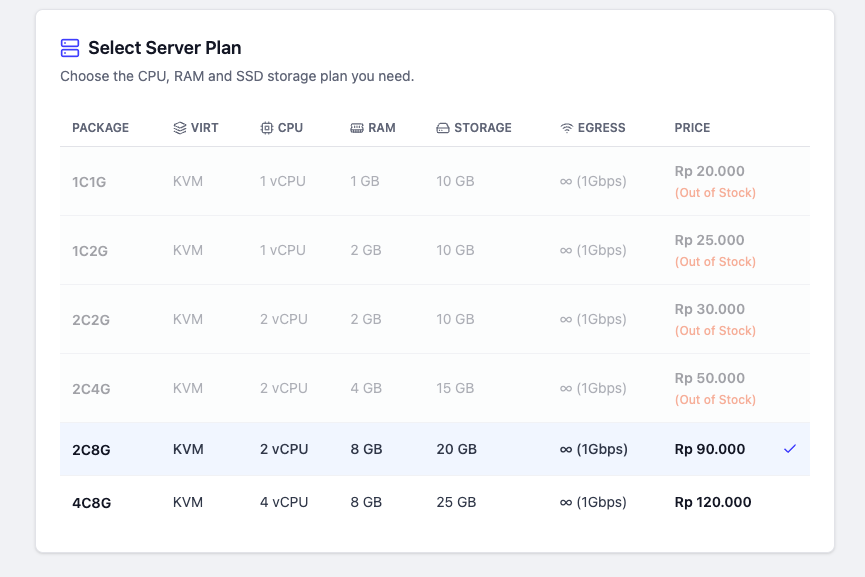Click the layers icon next to VIRT
The width and height of the screenshot is (865, 577).
(180, 128)
